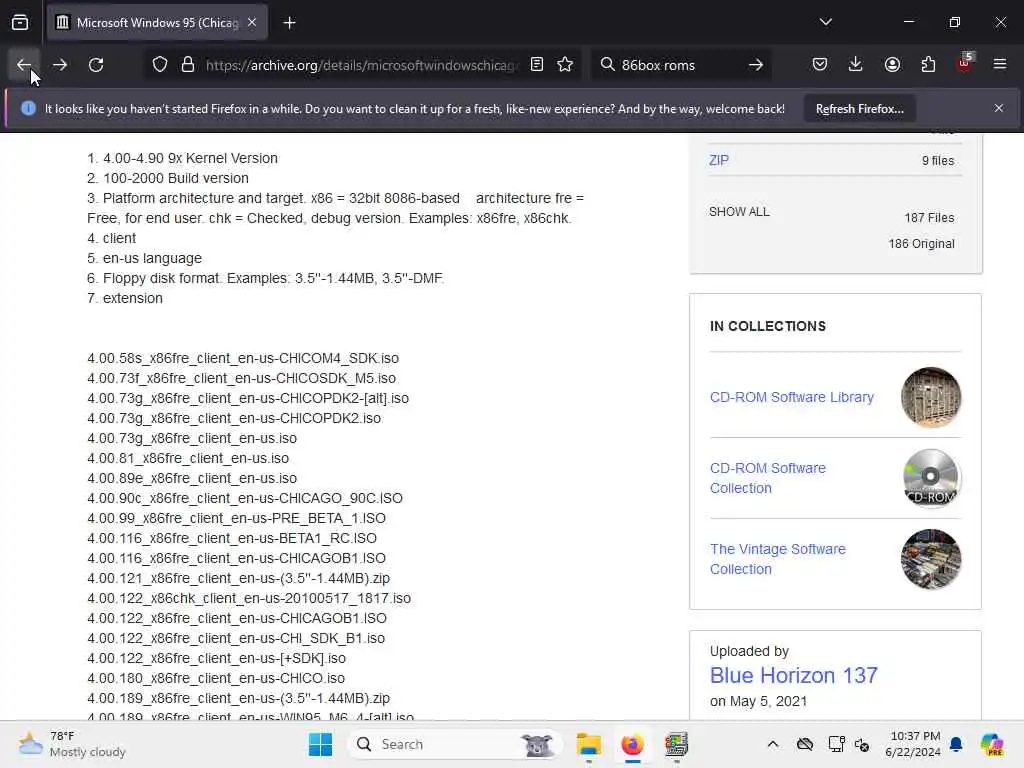This screenshot has width=1024, height=768.
Task: Click the CD-ROM Software Library thumbnail
Action: pos(931,397)
